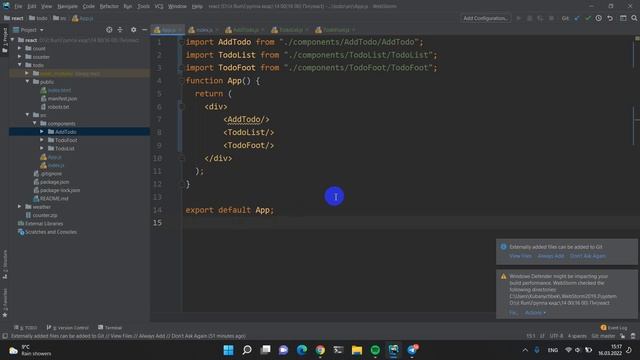
Task: Open File Explorer from taskbar
Action: pyautogui.click(x=357, y=350)
